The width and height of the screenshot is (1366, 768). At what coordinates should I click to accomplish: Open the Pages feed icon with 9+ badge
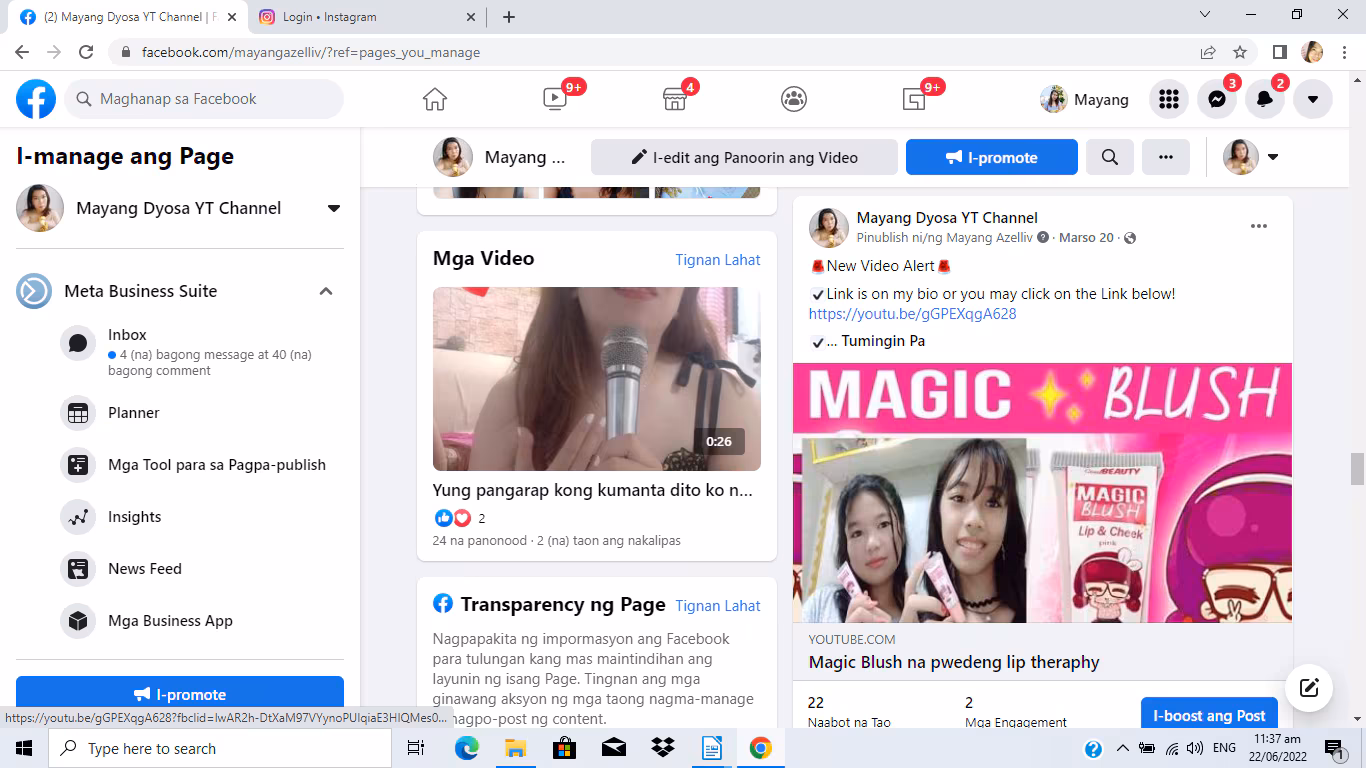click(x=914, y=99)
